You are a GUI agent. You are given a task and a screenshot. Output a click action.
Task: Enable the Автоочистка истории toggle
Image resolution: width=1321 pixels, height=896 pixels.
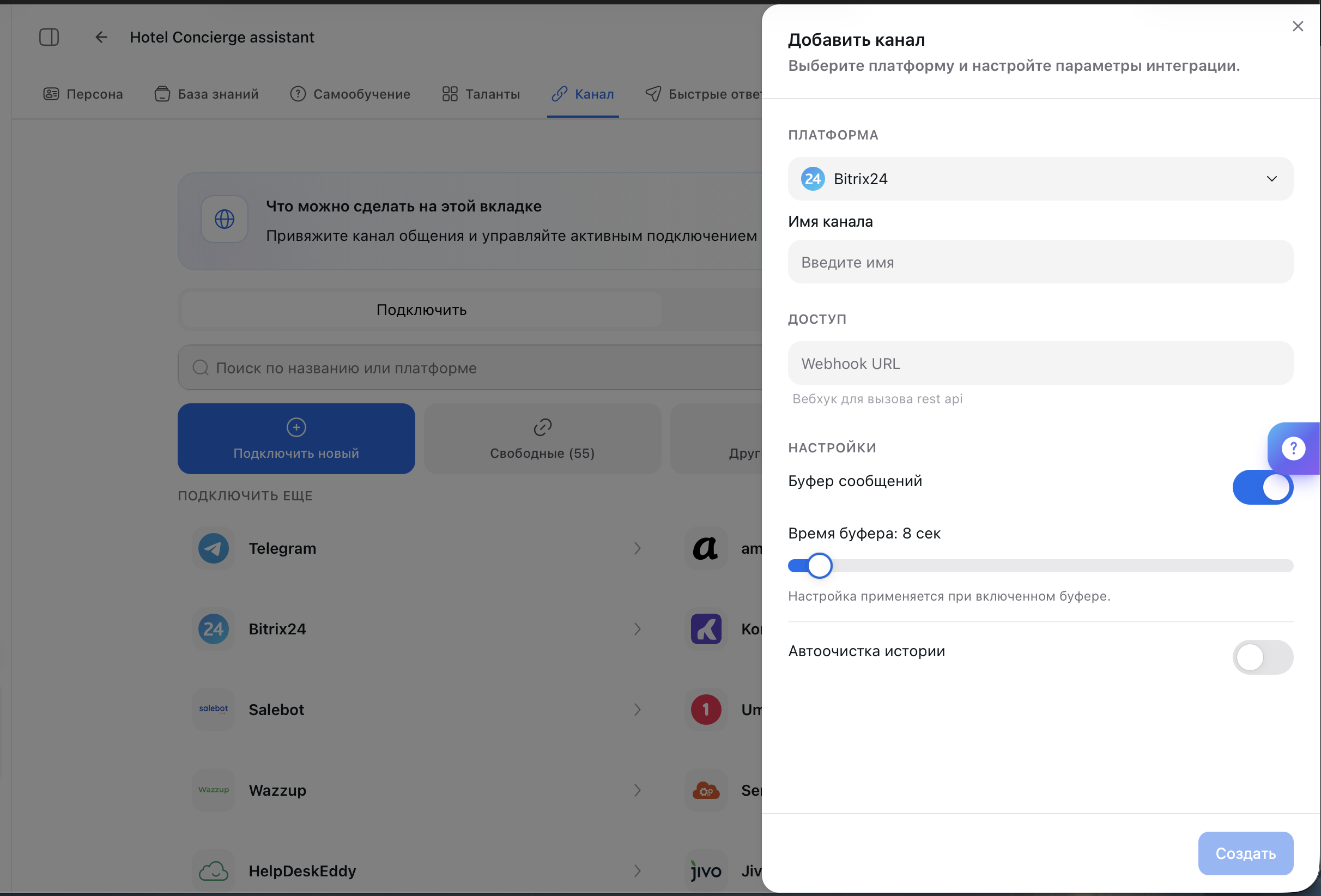pos(1263,657)
